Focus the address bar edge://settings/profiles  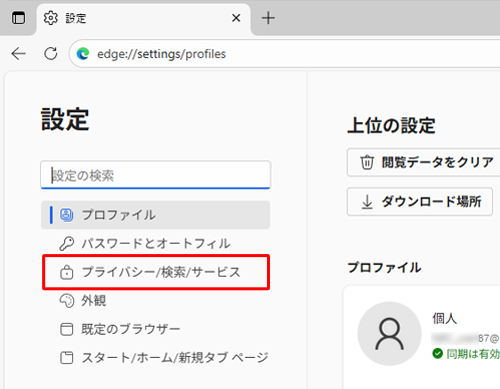coord(285,54)
